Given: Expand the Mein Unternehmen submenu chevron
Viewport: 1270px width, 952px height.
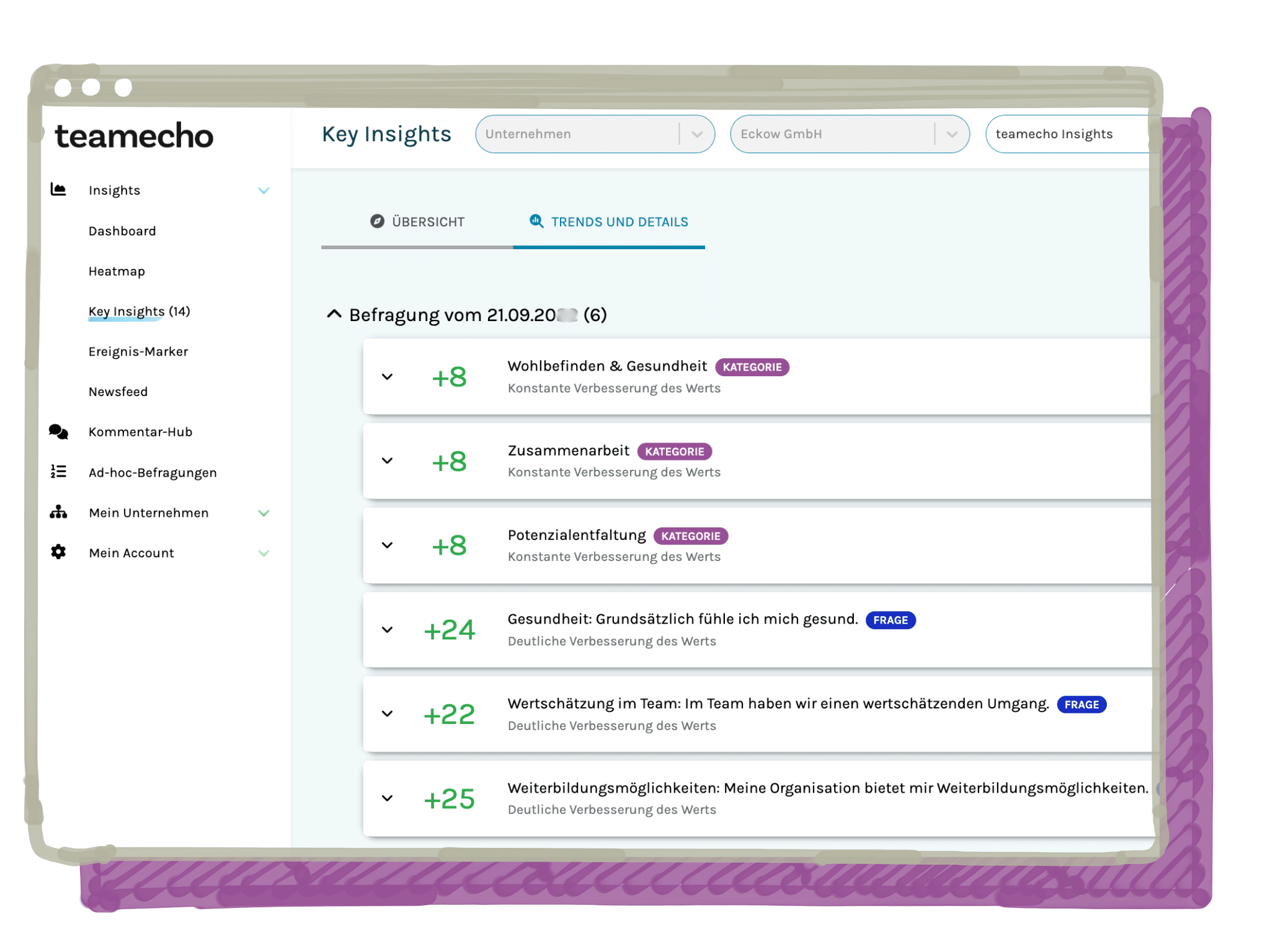Looking at the screenshot, I should [264, 513].
